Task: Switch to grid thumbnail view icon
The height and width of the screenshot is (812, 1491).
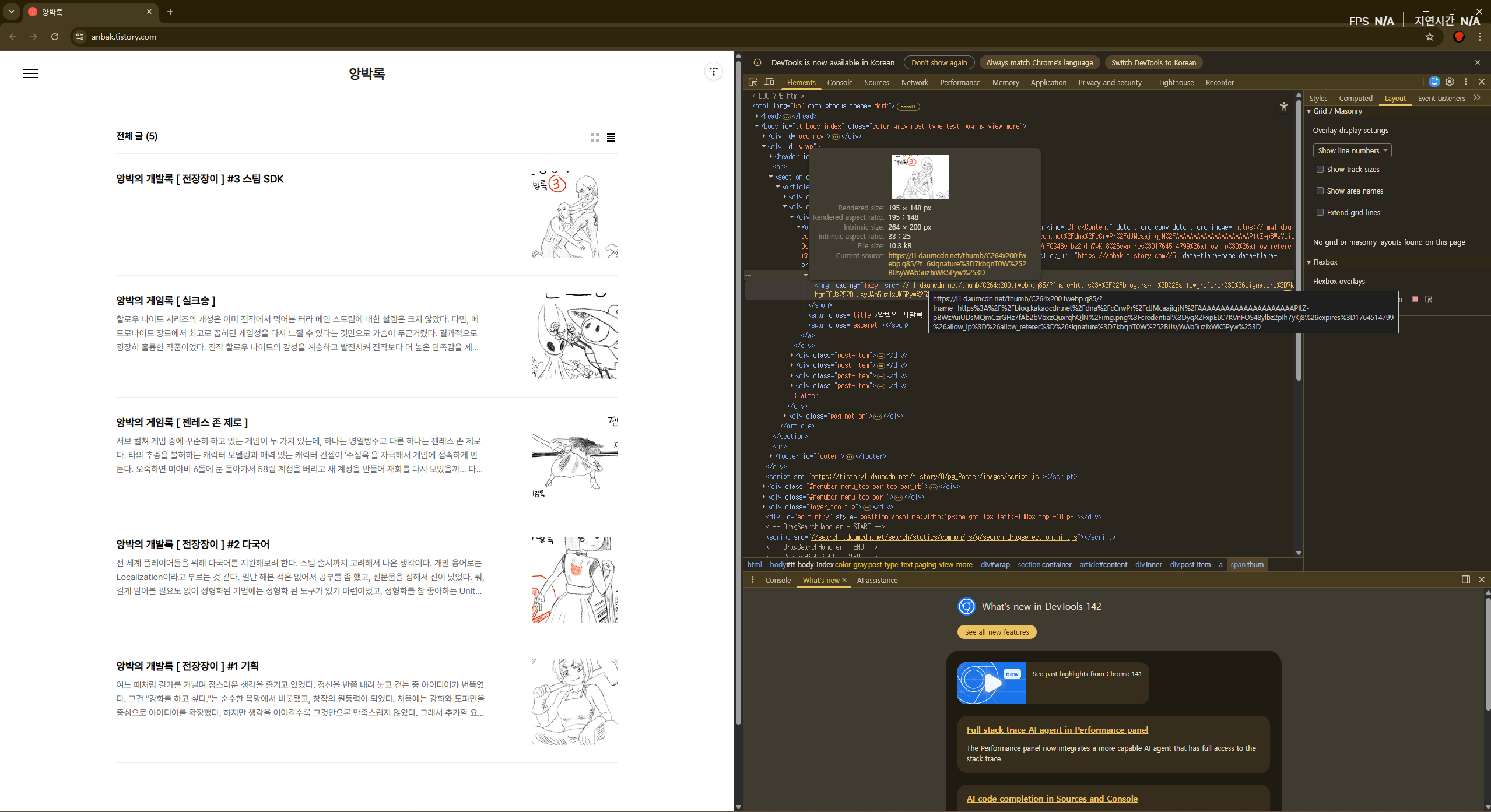Action: (594, 138)
